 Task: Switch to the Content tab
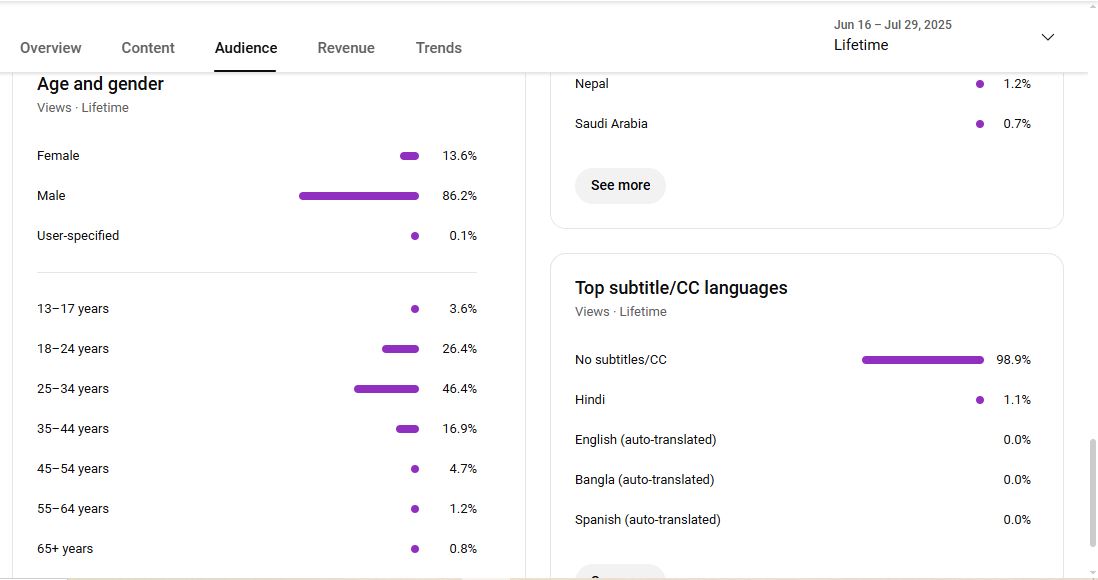coord(148,48)
